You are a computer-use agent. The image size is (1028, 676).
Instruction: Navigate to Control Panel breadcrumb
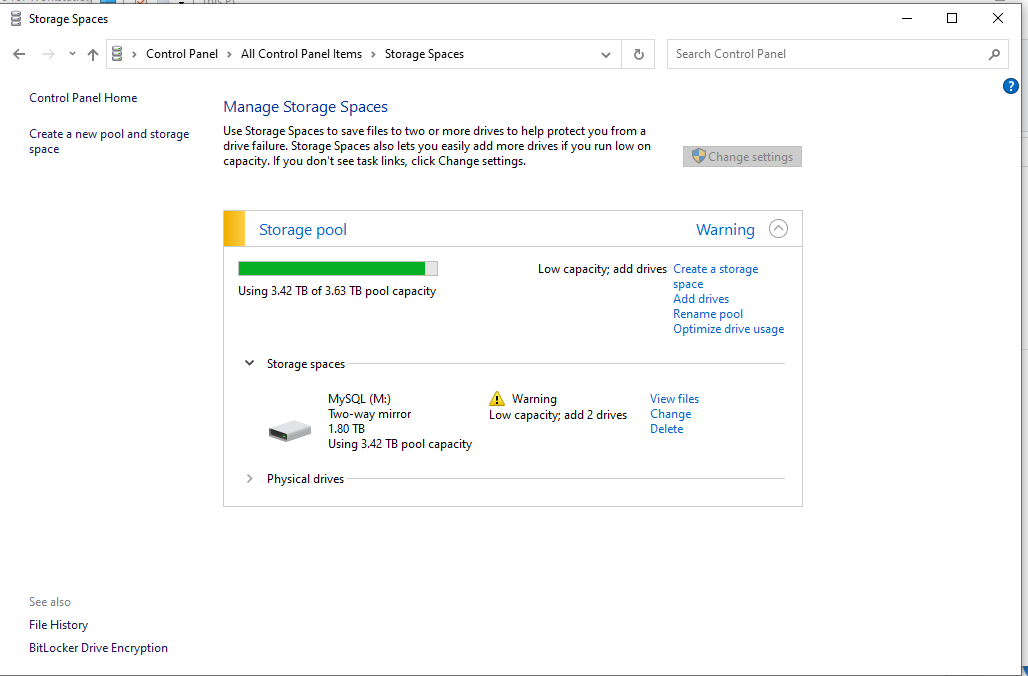pyautogui.click(x=181, y=54)
